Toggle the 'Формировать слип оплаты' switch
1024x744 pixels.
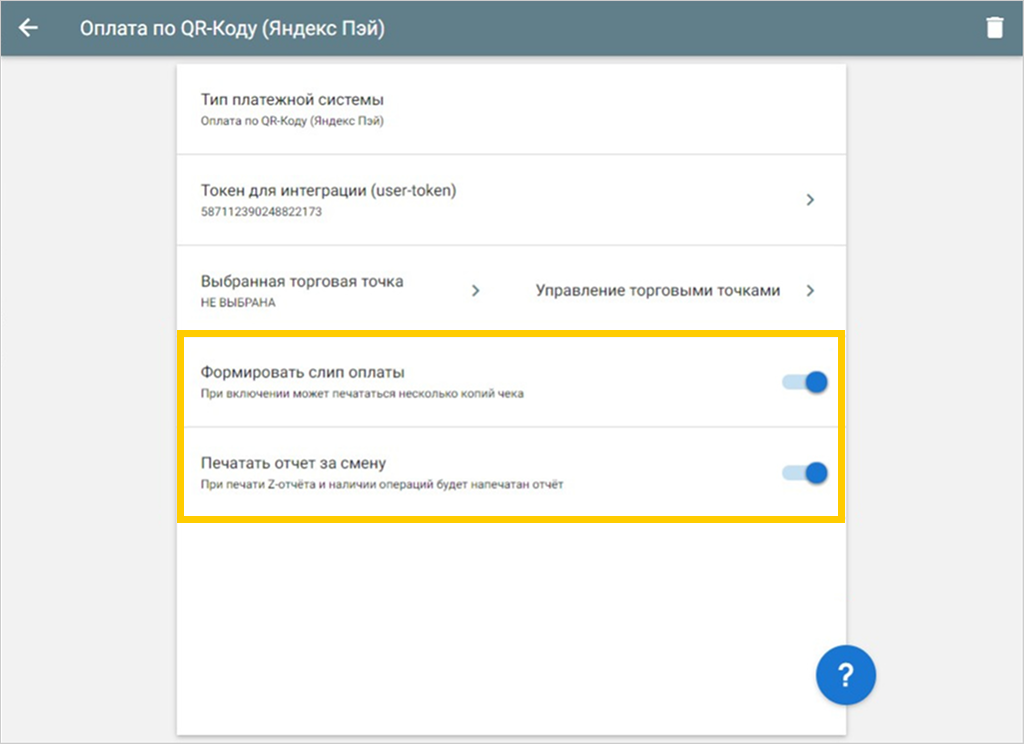806,381
